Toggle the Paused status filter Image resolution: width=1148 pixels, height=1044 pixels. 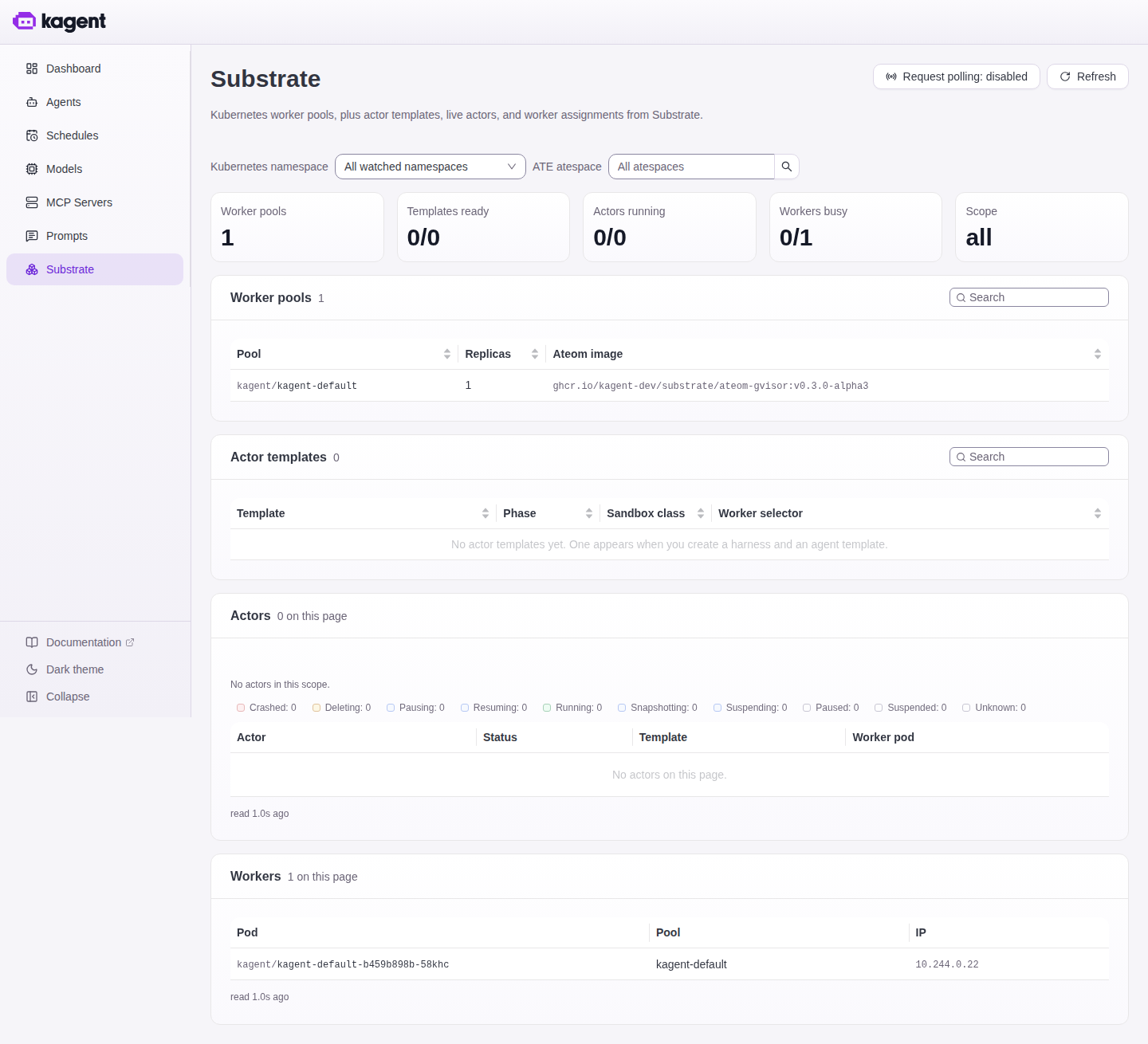(x=831, y=708)
